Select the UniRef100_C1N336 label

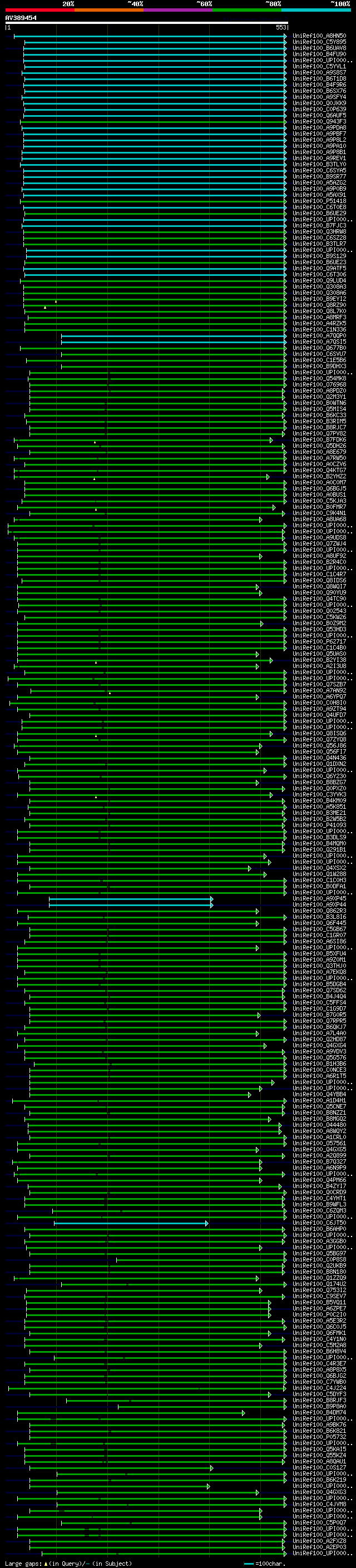coord(319,329)
